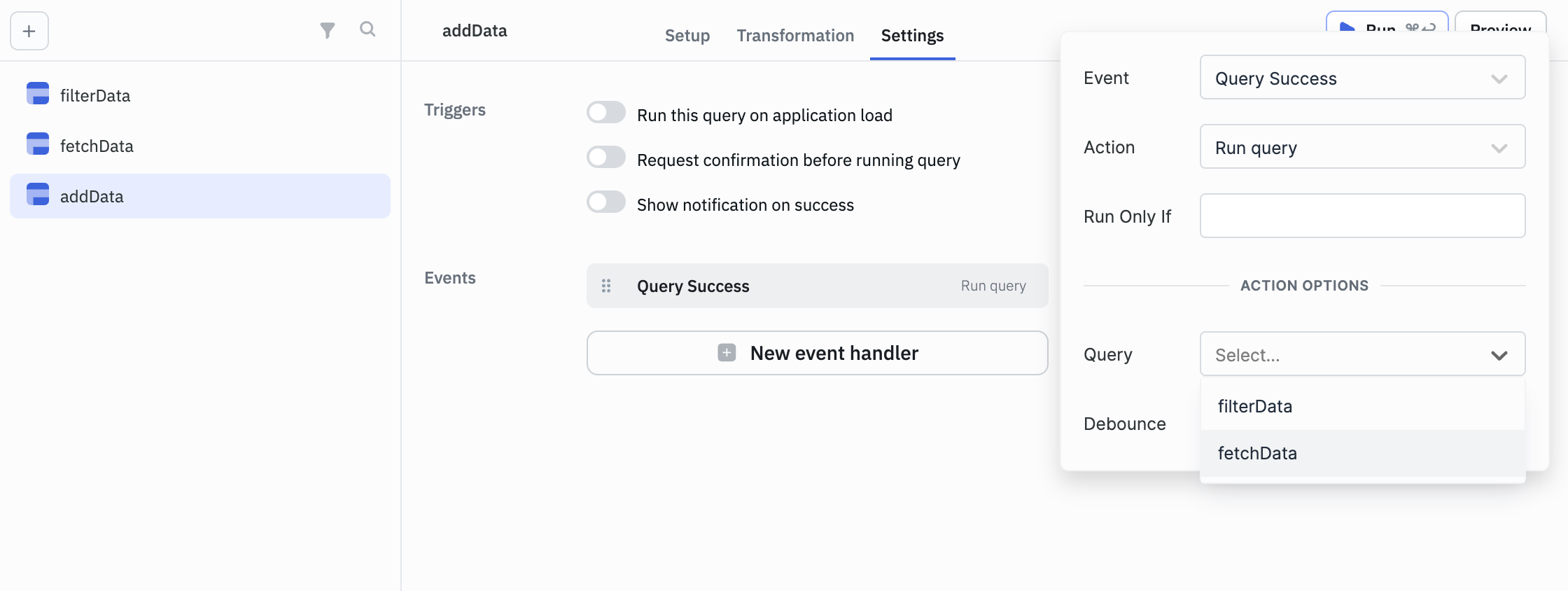Click the search magnifier icon
The width and height of the screenshot is (1568, 591).
(x=367, y=29)
